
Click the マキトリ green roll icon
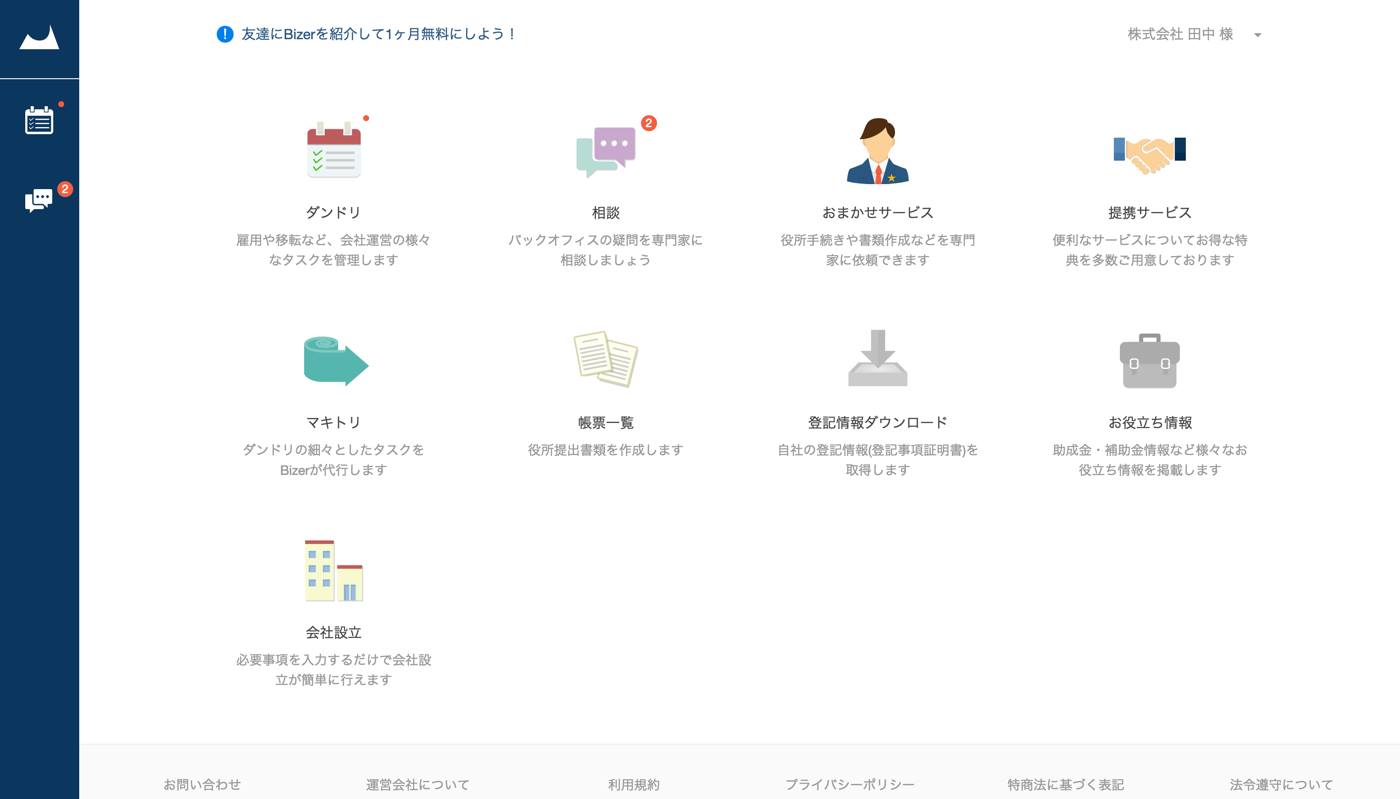point(334,360)
